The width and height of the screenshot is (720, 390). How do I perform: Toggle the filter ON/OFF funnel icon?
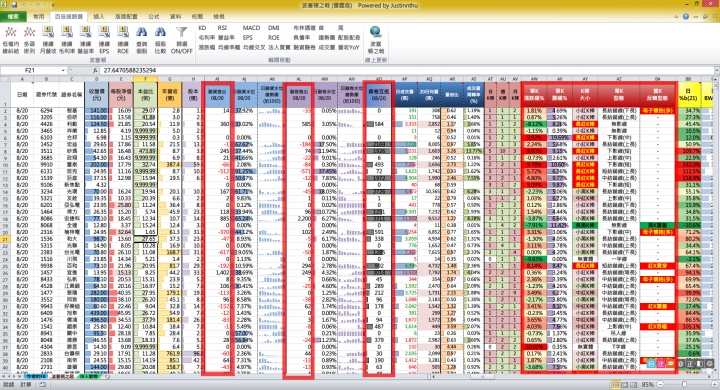point(181,32)
